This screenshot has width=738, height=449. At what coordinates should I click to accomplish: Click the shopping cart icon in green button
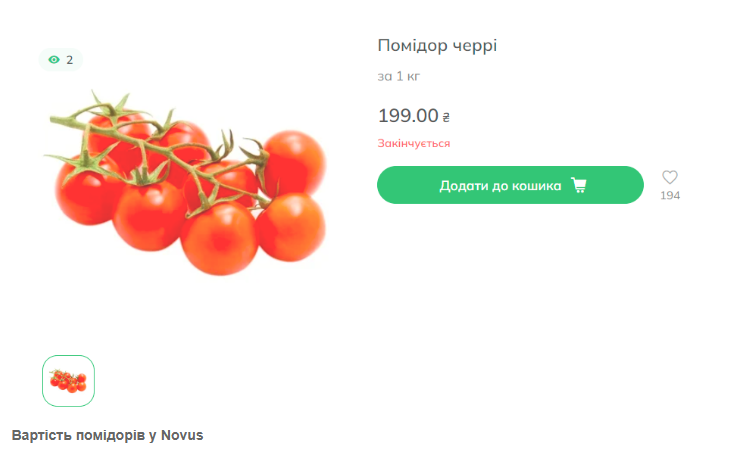coord(579,185)
